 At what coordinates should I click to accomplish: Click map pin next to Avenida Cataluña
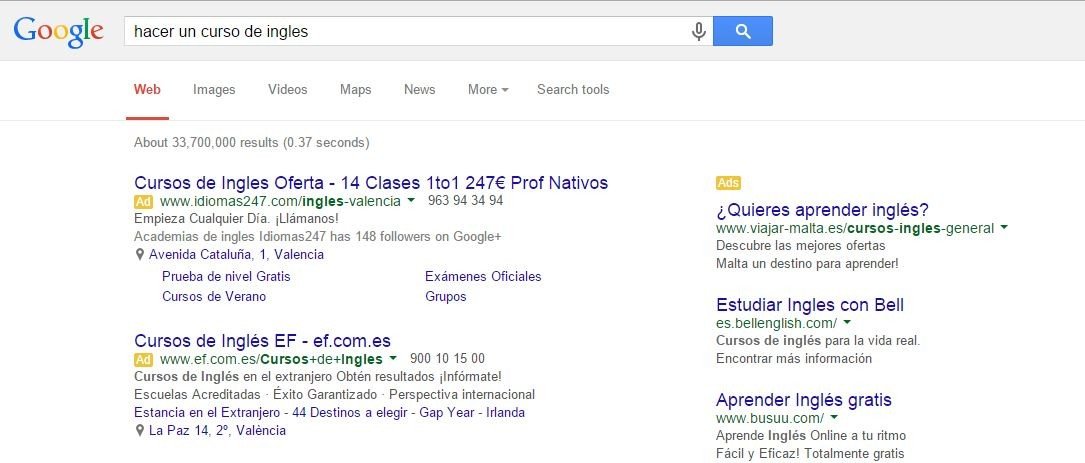139,255
